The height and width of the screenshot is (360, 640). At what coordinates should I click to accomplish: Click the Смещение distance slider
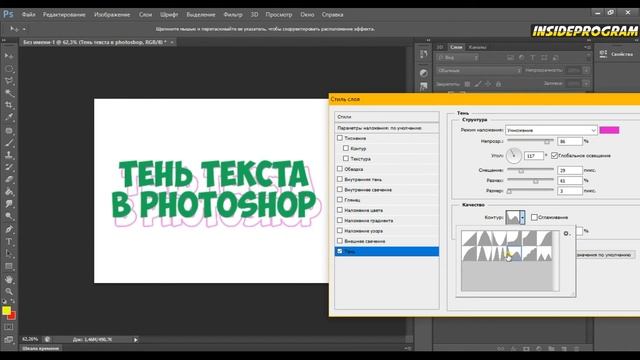click(530, 170)
